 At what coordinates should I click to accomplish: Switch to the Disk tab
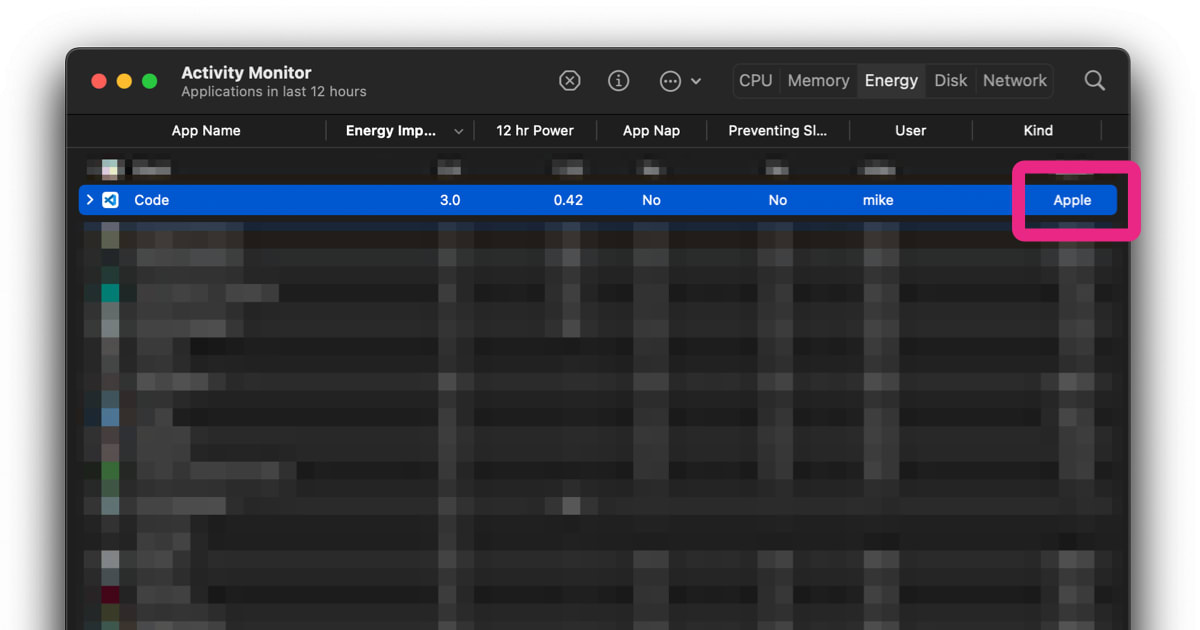pyautogui.click(x=950, y=81)
